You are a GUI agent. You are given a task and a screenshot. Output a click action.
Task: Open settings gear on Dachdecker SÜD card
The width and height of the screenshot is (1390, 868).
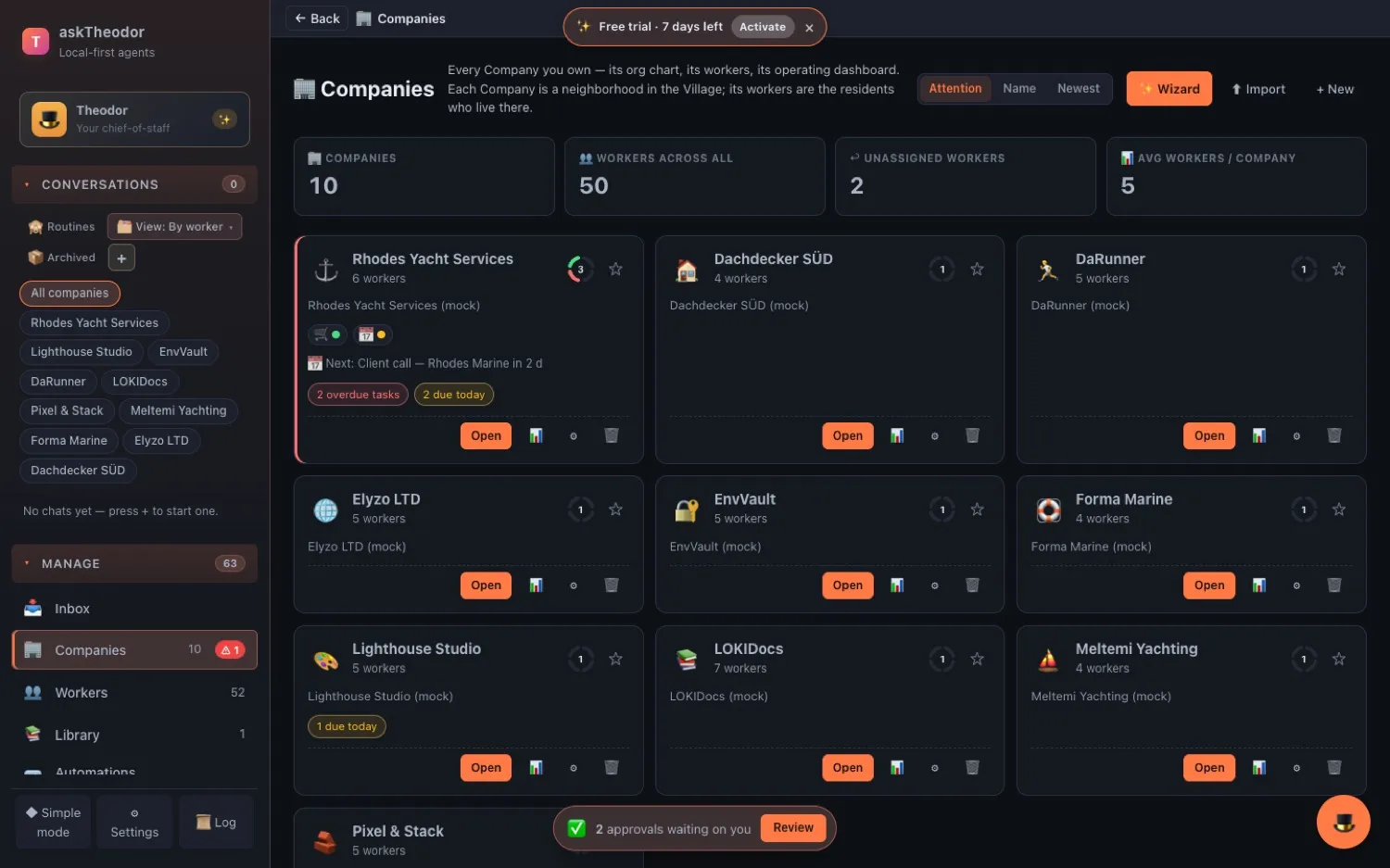click(x=934, y=435)
